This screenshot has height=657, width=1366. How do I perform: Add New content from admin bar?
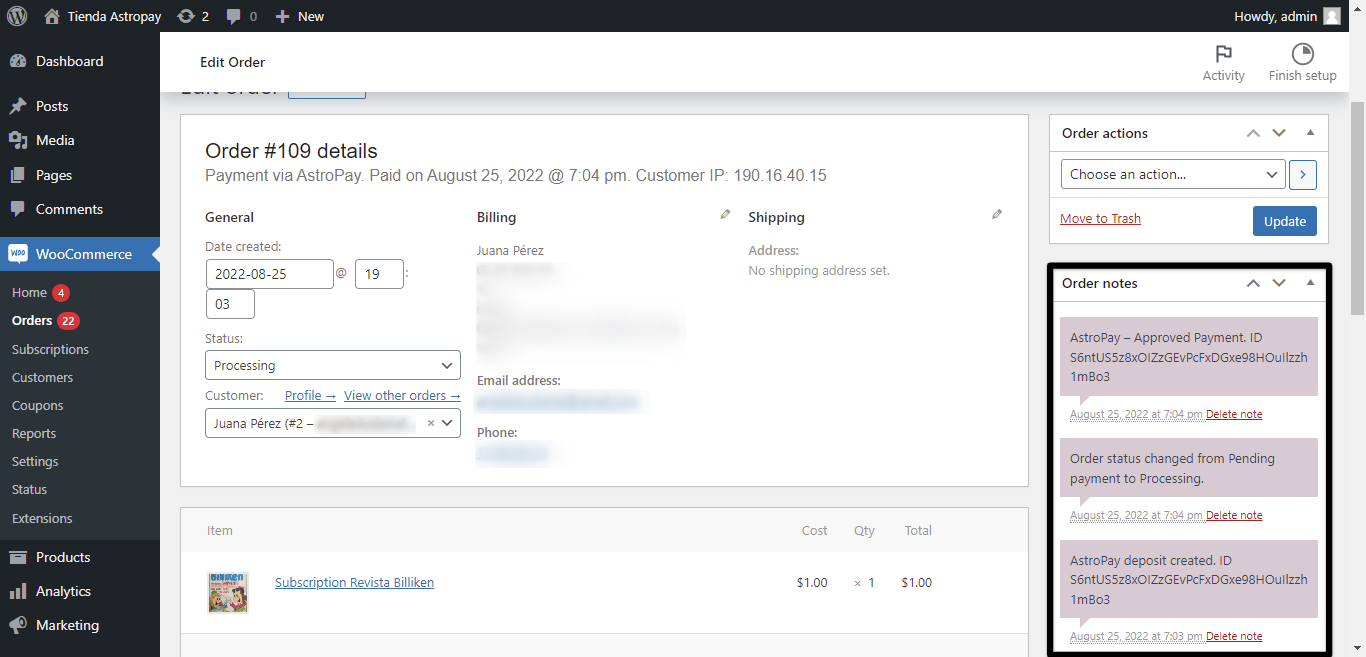(299, 16)
